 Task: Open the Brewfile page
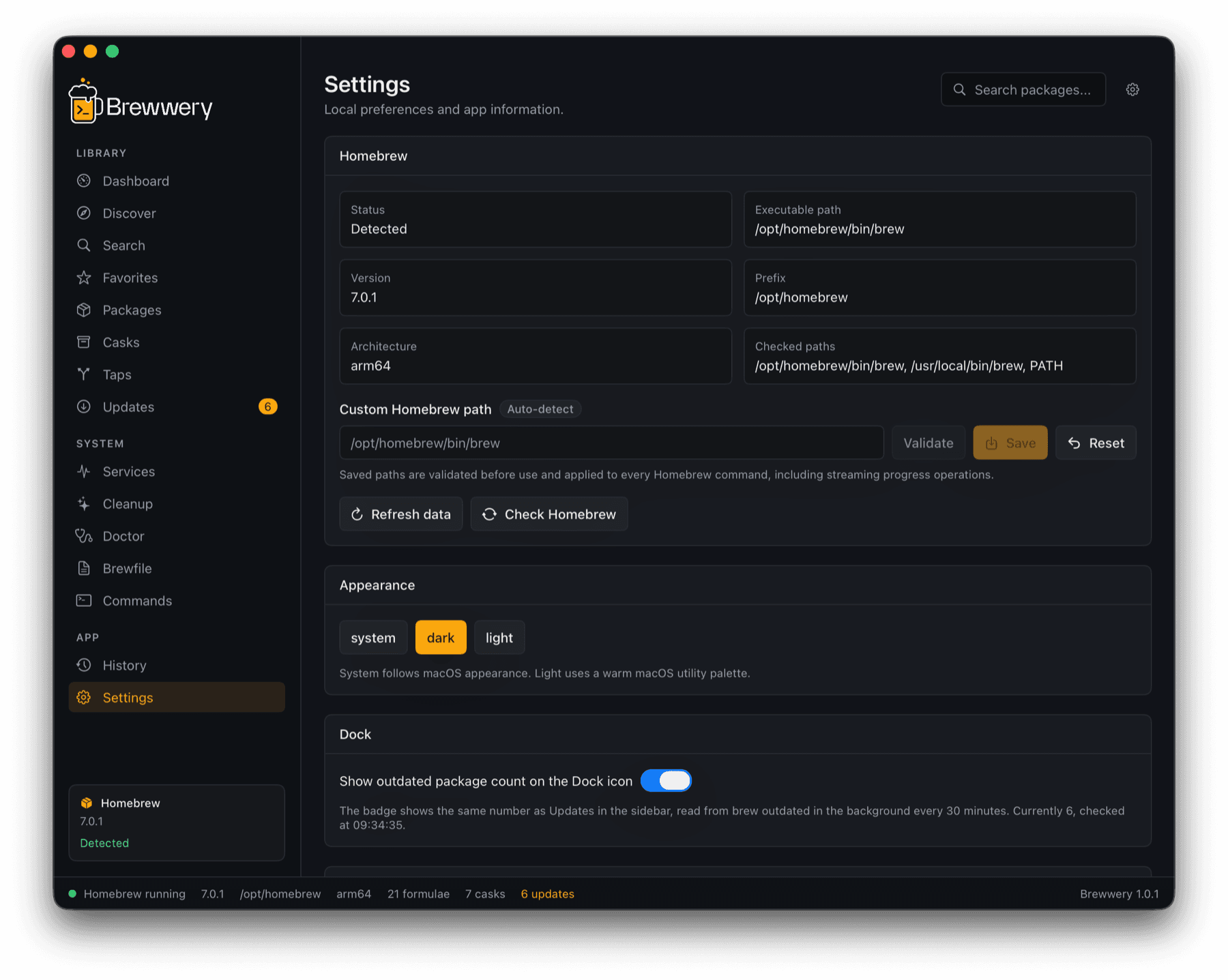177,568
